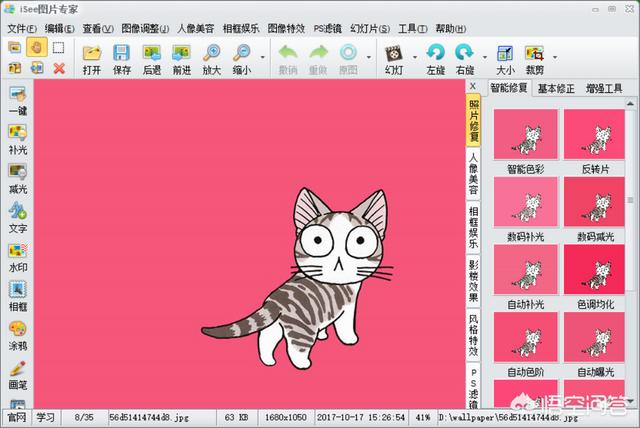The width and height of the screenshot is (640, 428).
Task: Open the 相框 frame tool in sidebar
Action: point(18,297)
